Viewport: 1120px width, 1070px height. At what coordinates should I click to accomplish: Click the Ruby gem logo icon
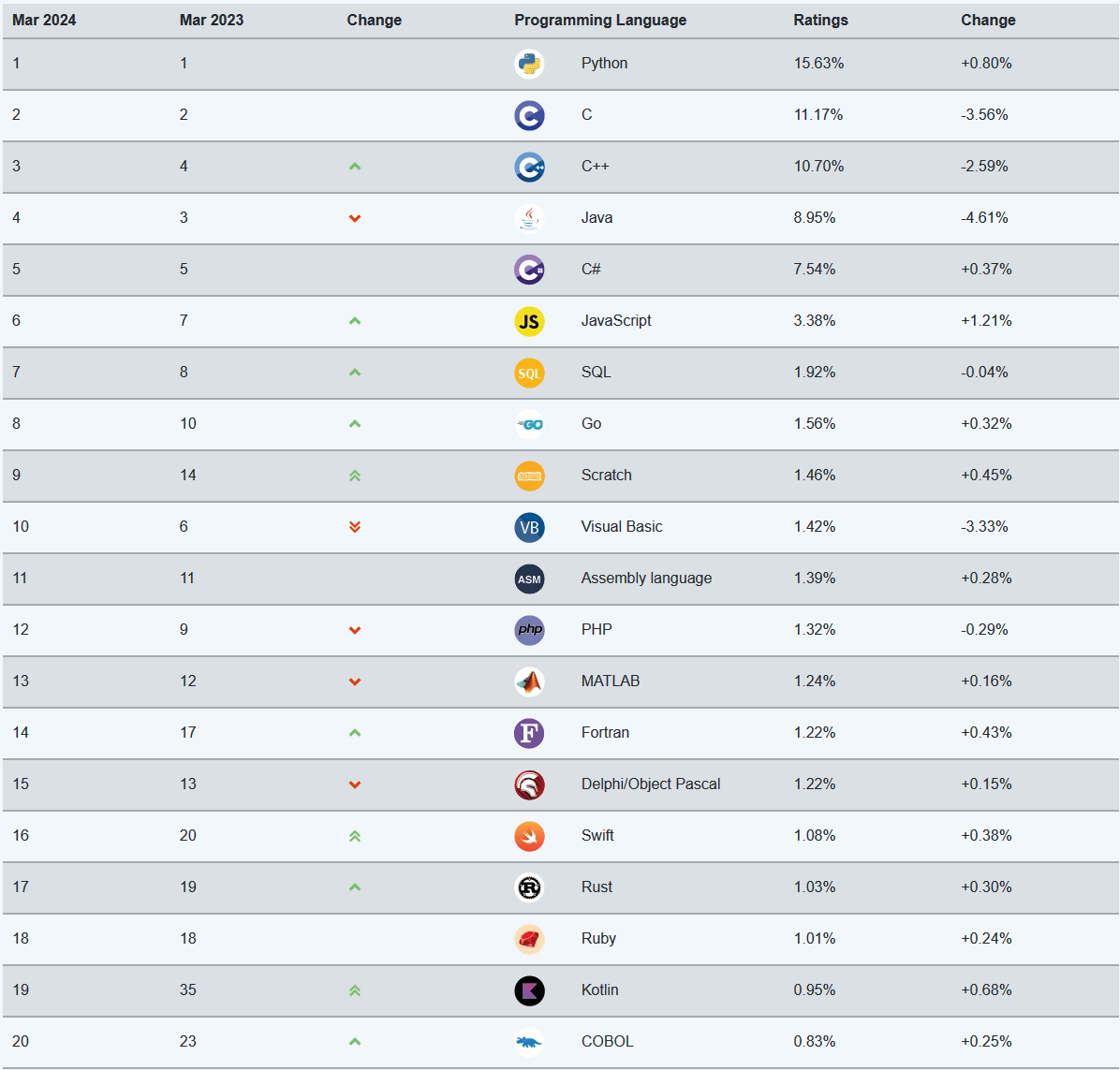[529, 939]
